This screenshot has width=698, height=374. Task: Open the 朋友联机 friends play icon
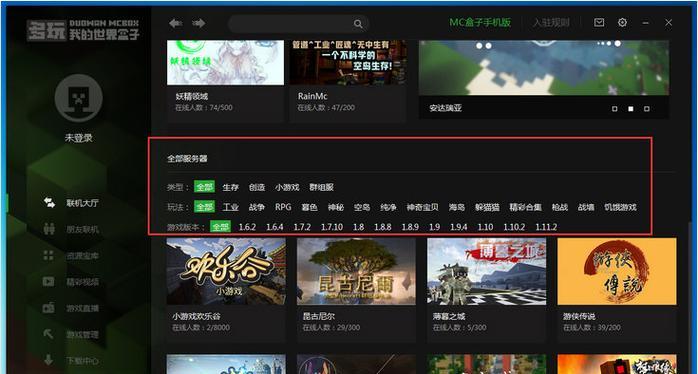49,229
